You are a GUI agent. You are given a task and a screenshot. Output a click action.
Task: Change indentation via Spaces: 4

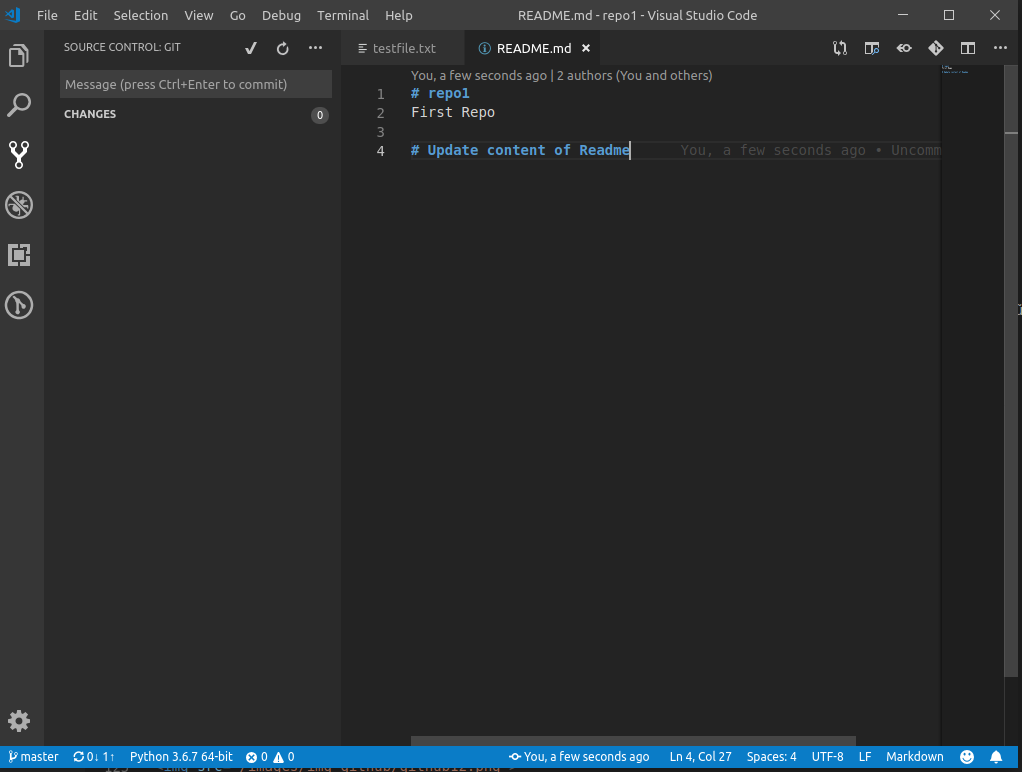coord(771,757)
